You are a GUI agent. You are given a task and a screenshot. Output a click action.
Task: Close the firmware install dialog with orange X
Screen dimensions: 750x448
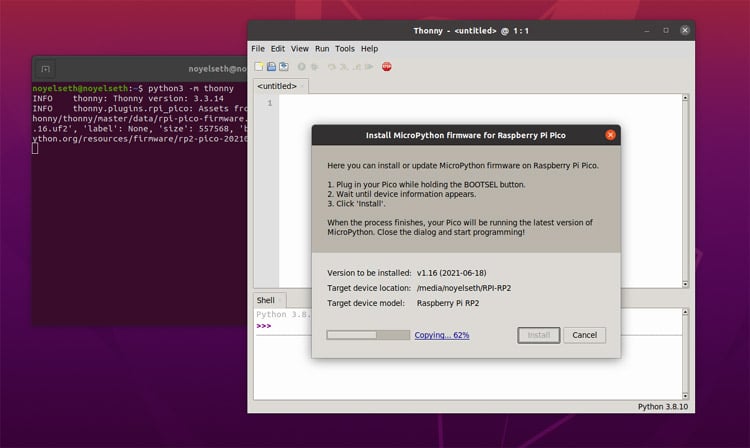(610, 135)
